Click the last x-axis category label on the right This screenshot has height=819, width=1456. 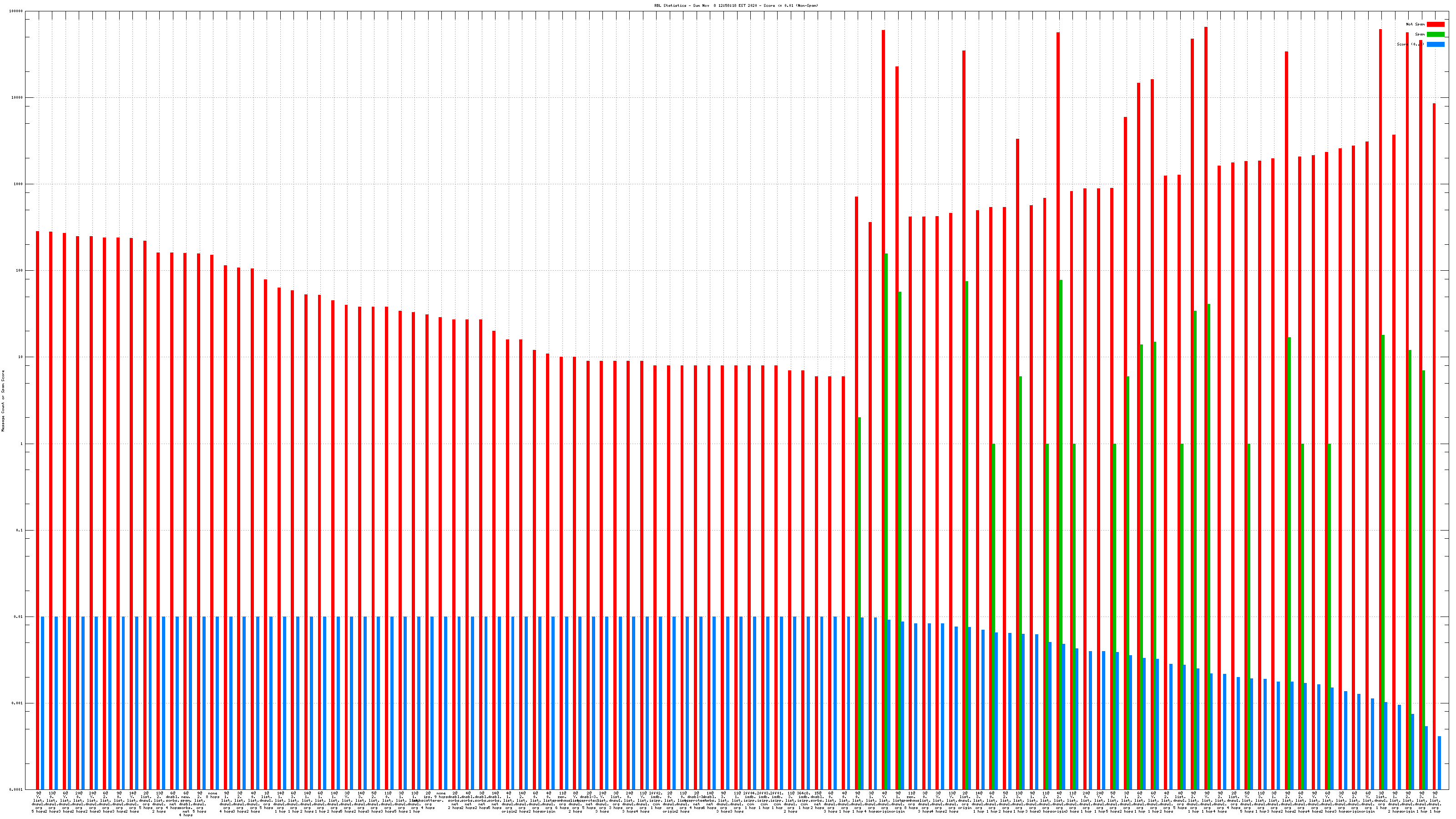1435,803
